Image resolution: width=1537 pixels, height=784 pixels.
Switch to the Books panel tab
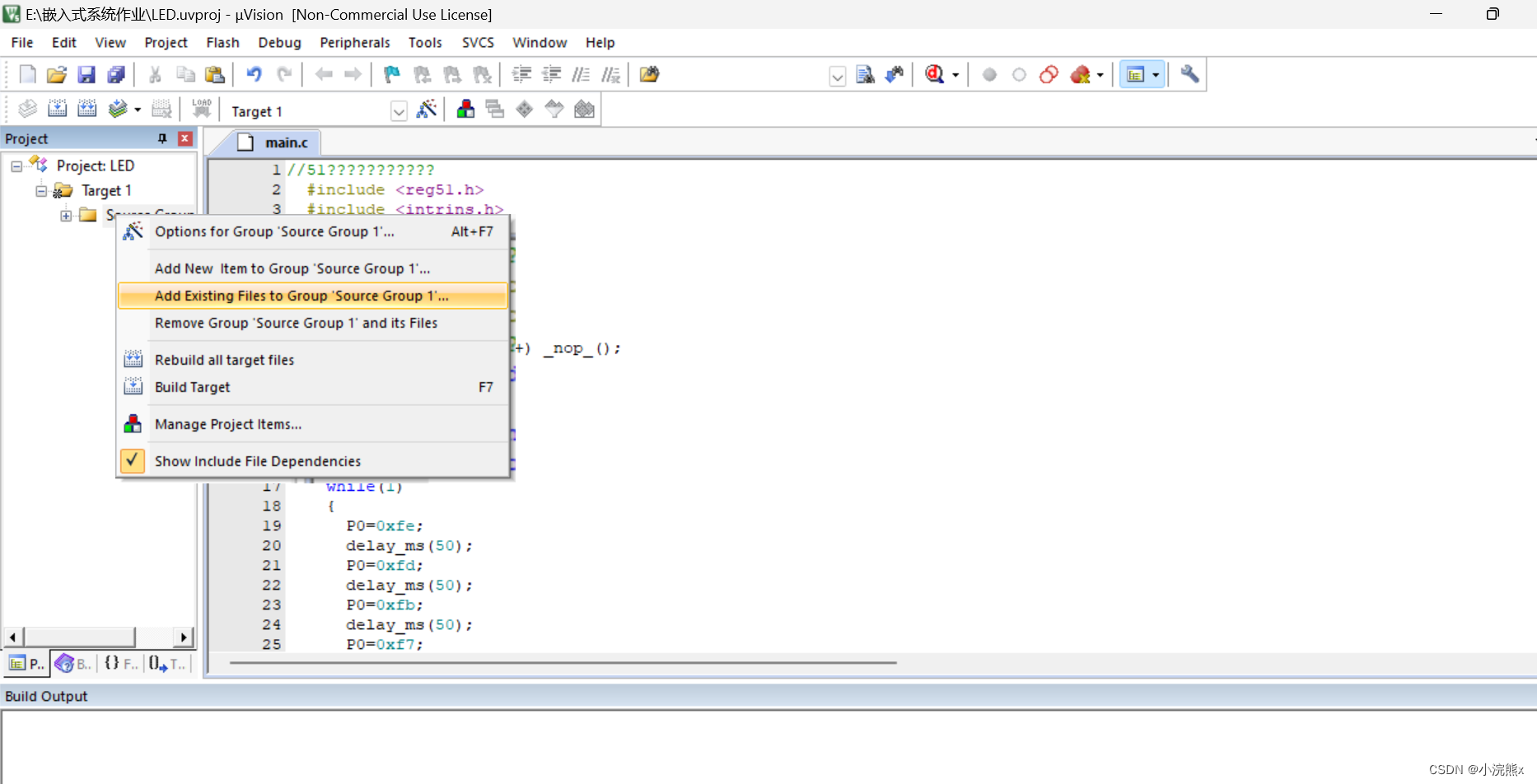pyautogui.click(x=73, y=663)
